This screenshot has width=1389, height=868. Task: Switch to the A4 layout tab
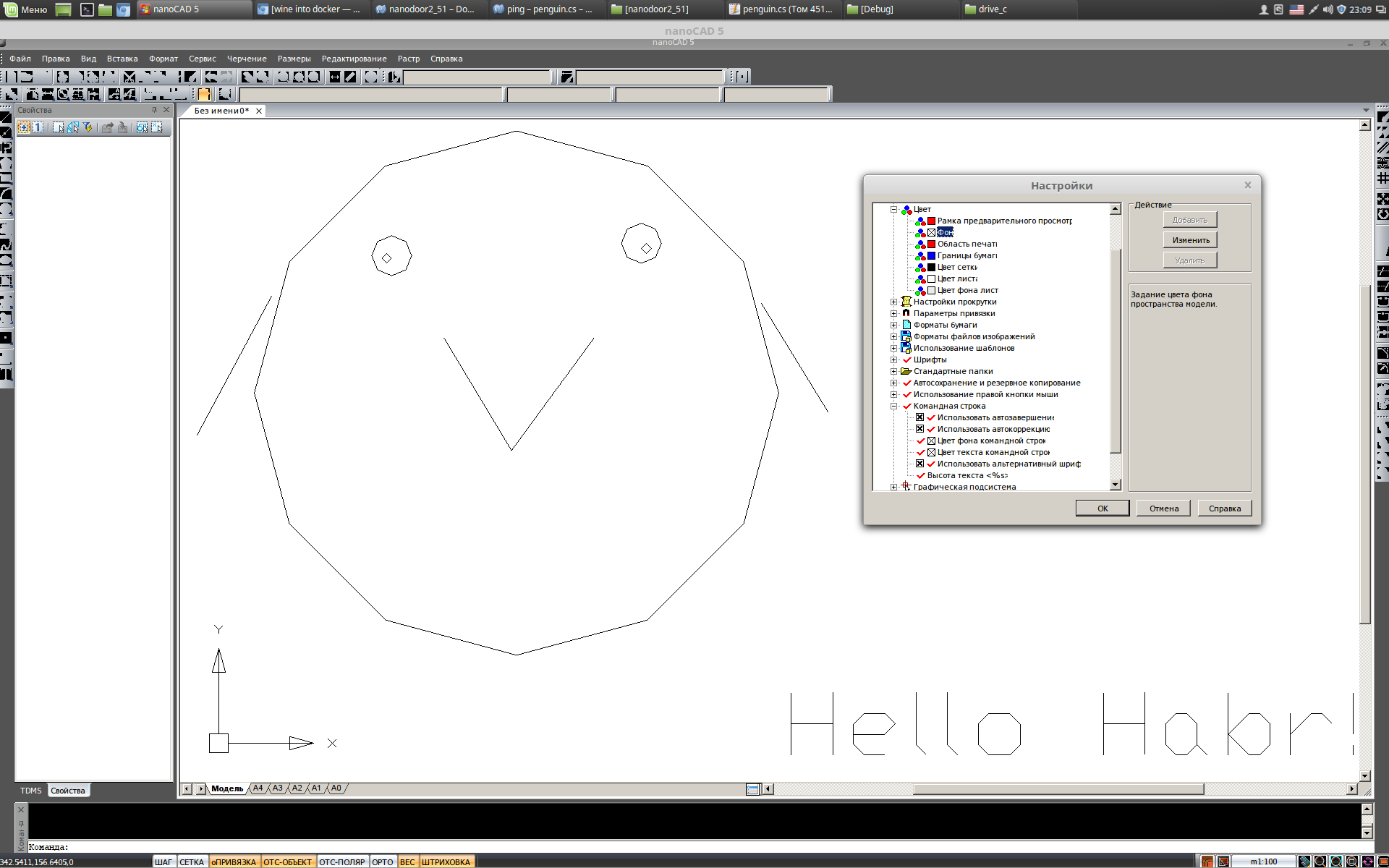point(258,788)
